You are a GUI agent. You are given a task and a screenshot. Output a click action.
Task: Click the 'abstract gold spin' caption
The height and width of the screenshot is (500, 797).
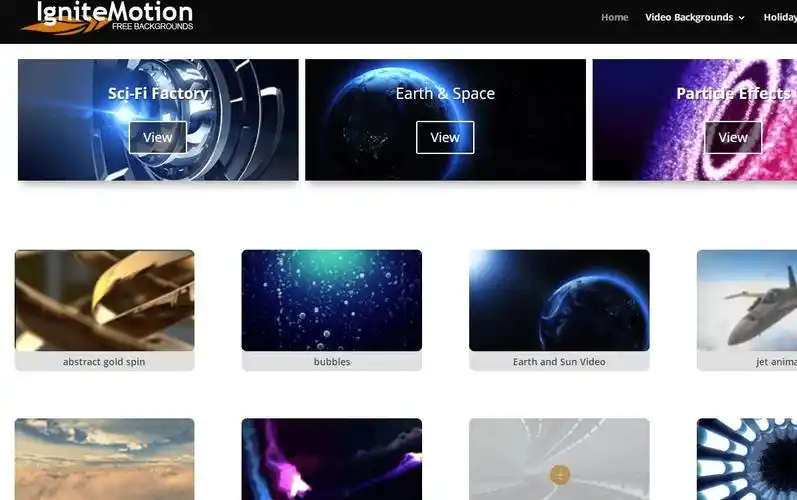click(104, 362)
